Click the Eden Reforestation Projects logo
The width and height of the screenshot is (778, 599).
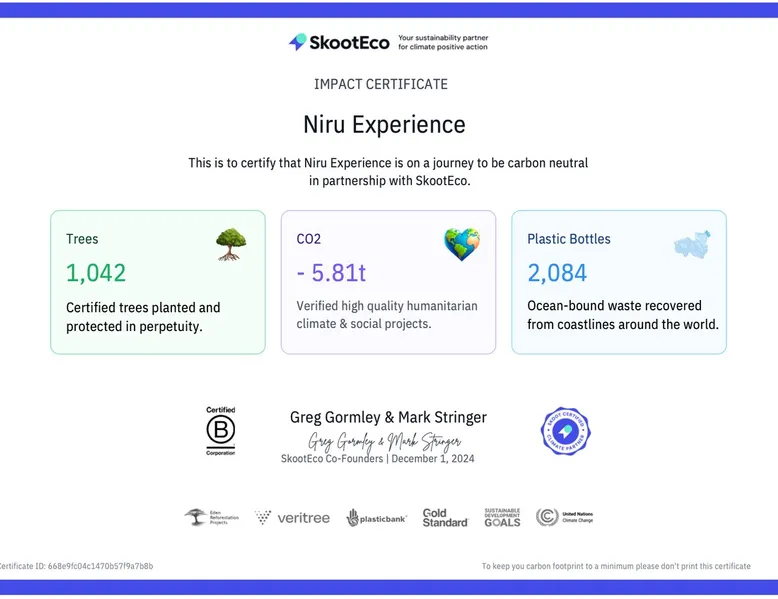(211, 517)
